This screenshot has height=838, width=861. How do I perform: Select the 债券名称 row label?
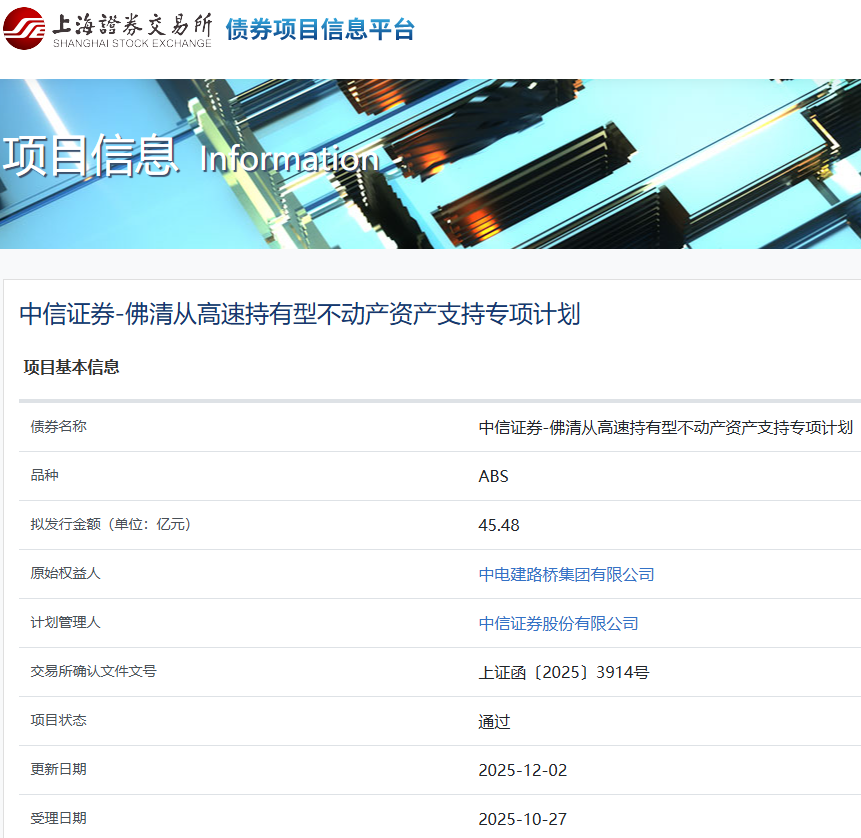(x=58, y=427)
